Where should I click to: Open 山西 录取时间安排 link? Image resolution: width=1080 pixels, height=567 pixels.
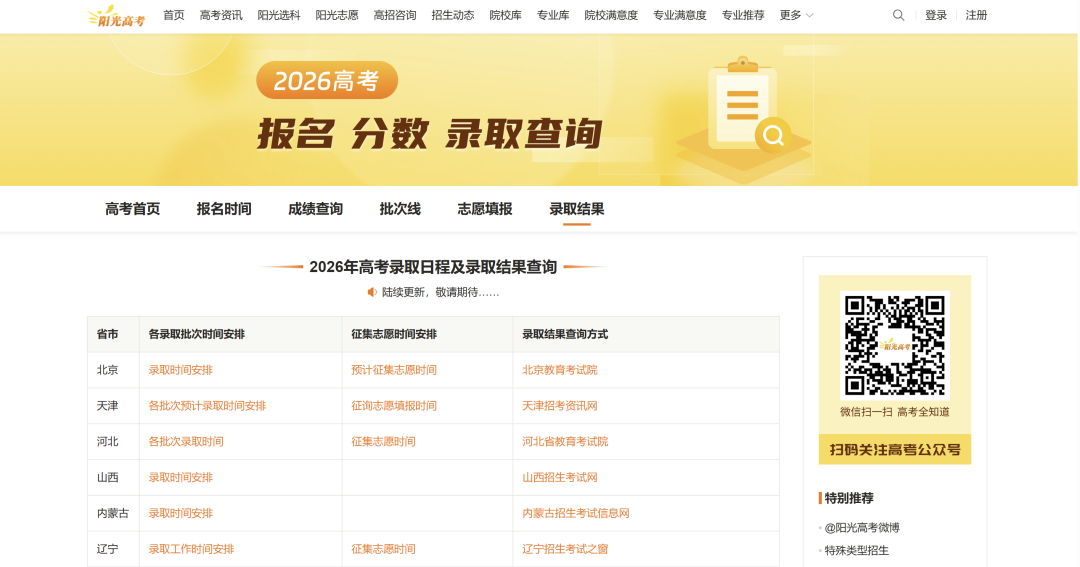(x=180, y=477)
